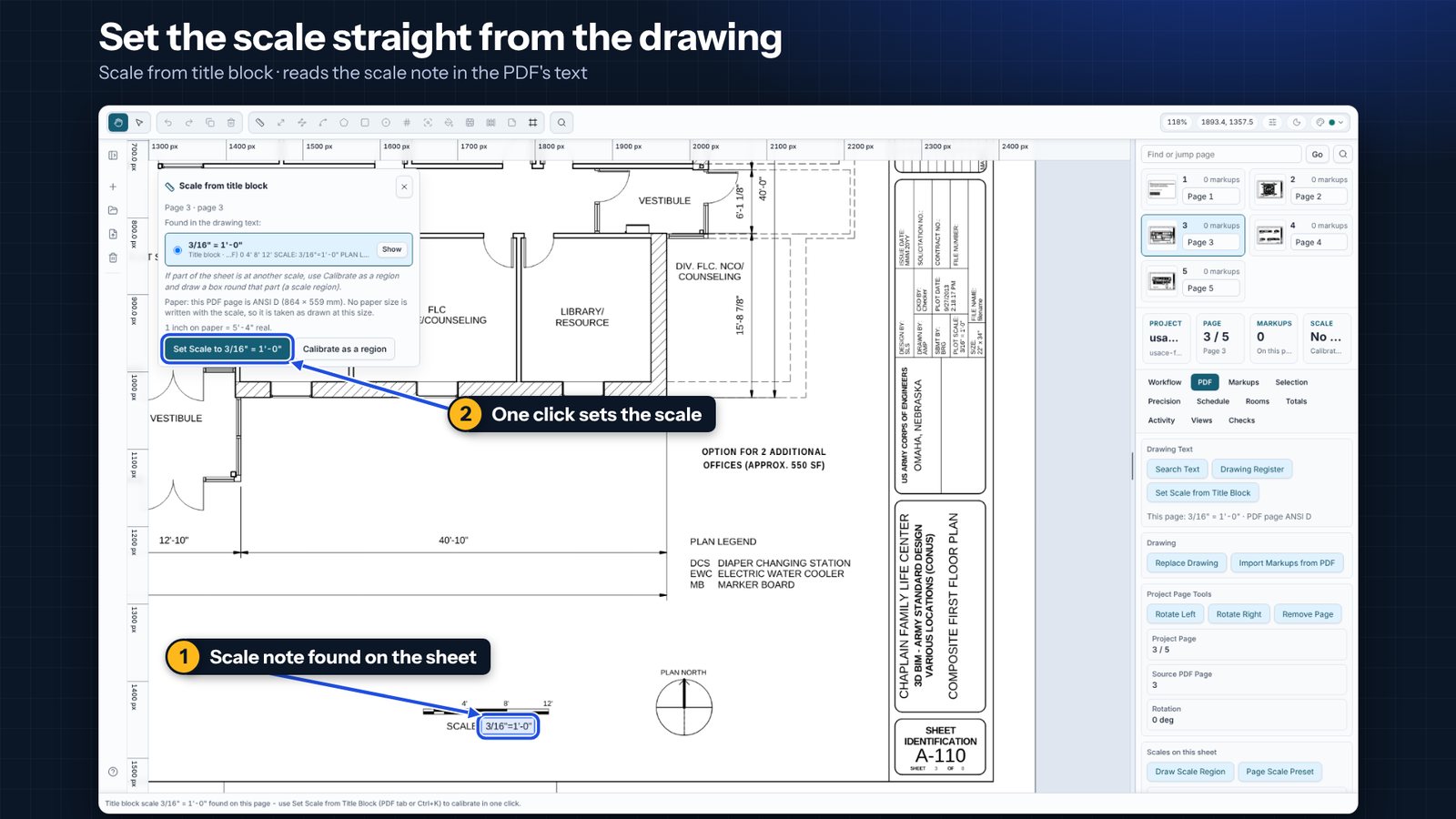Open the Page 4 thumbnail
The image size is (1456, 819).
pyautogui.click(x=1299, y=235)
